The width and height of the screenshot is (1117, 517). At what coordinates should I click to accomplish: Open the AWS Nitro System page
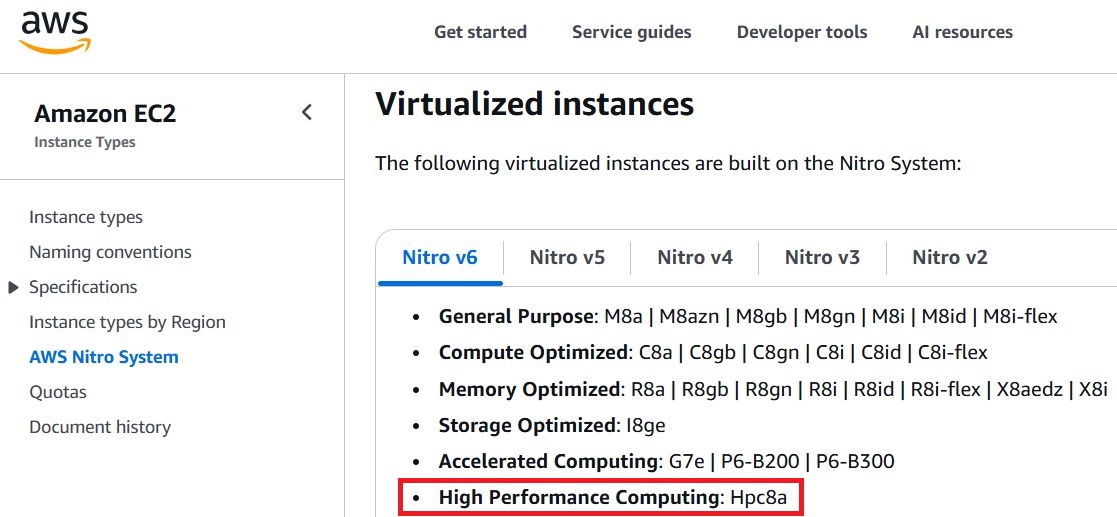click(104, 357)
